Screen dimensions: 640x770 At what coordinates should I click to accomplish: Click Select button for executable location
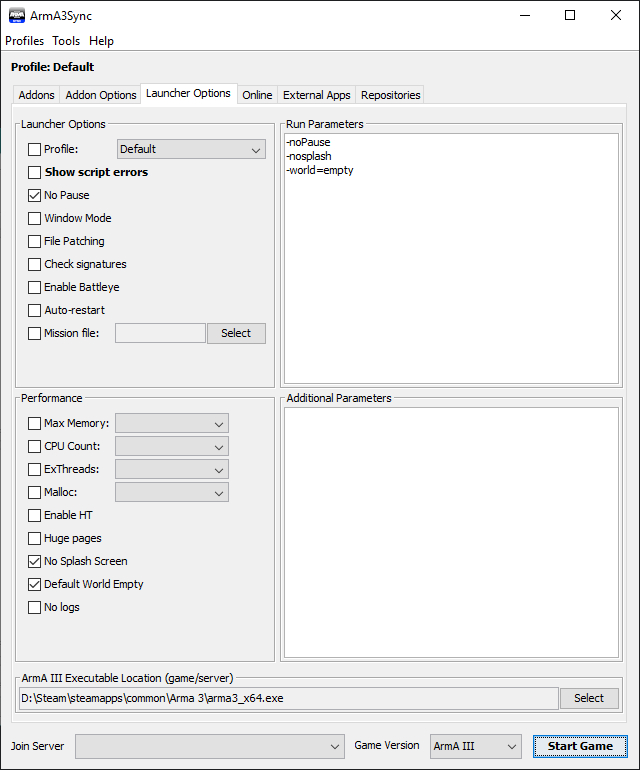point(589,698)
